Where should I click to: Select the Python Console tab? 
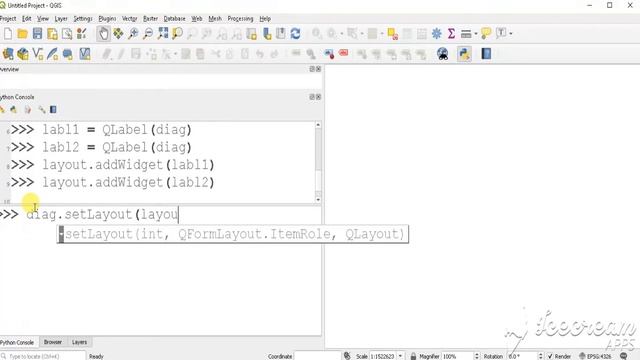point(17,342)
